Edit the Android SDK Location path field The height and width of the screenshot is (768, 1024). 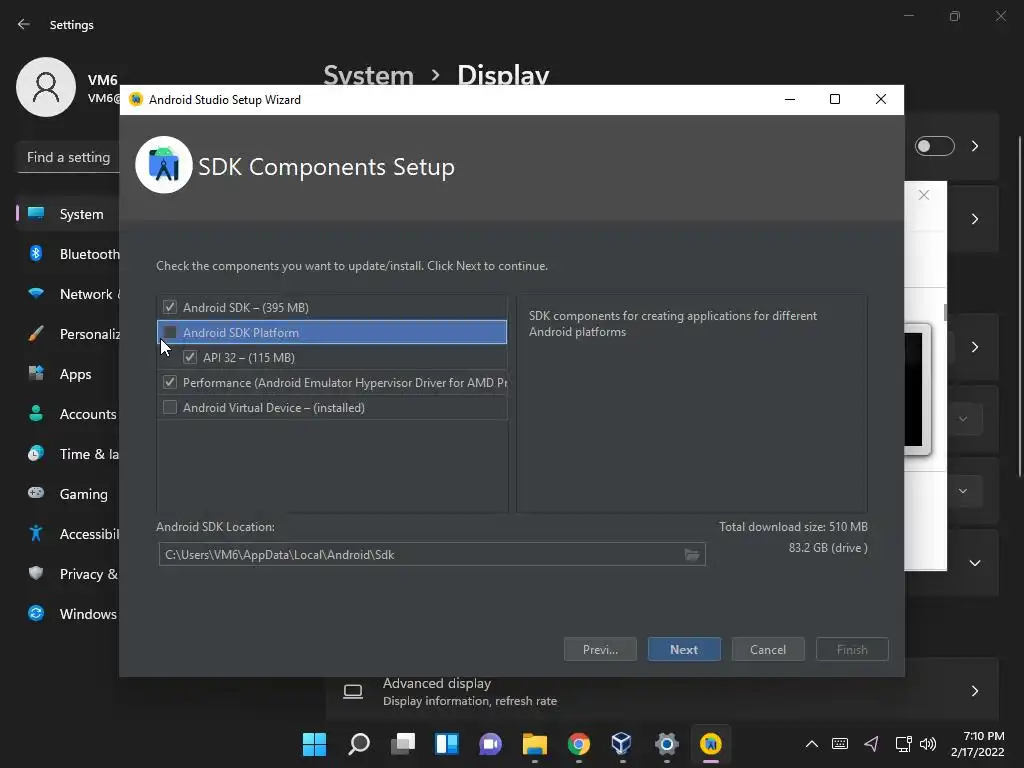[432, 554]
